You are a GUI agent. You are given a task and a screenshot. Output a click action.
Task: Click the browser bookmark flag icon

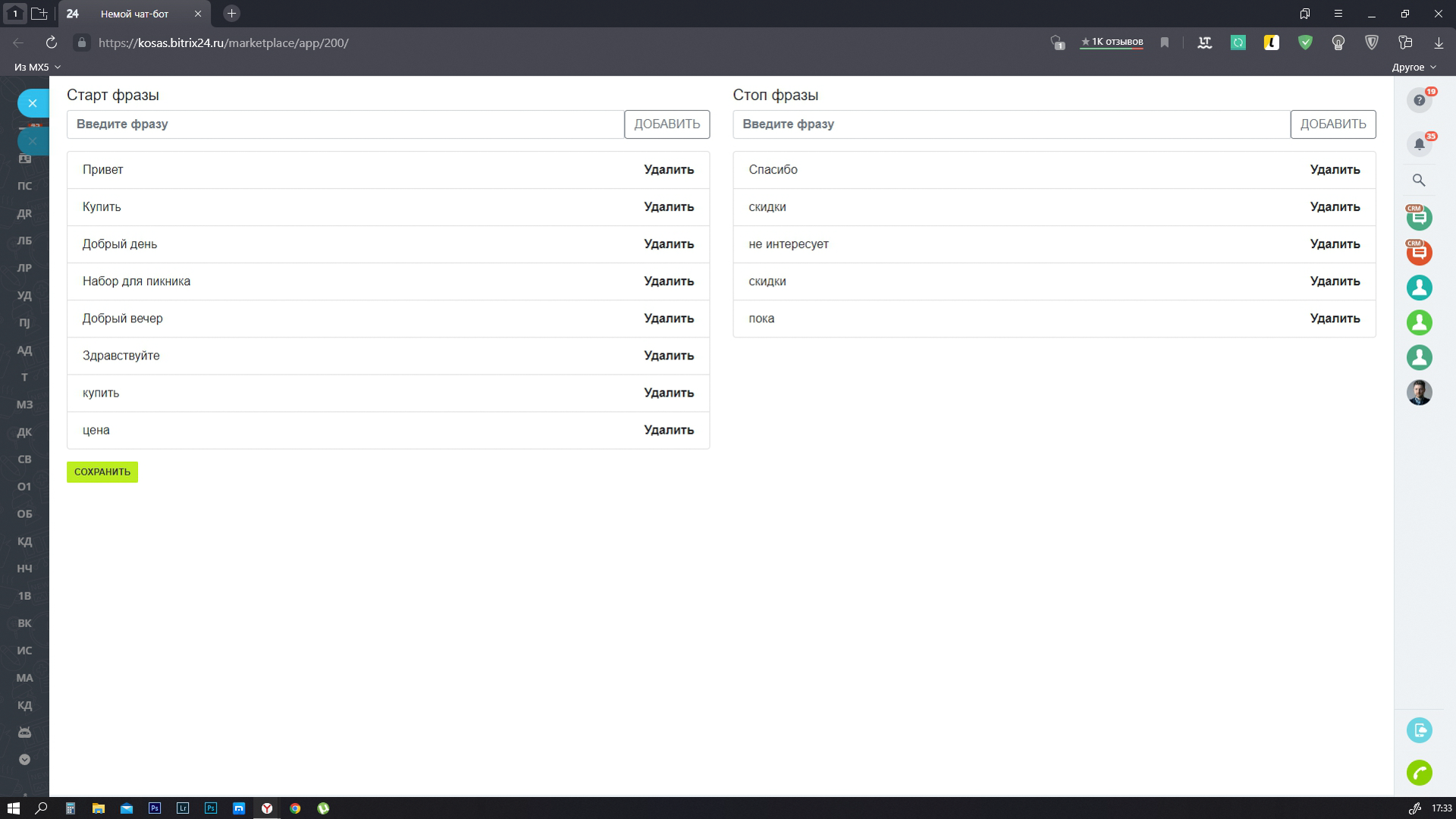pos(1165,42)
